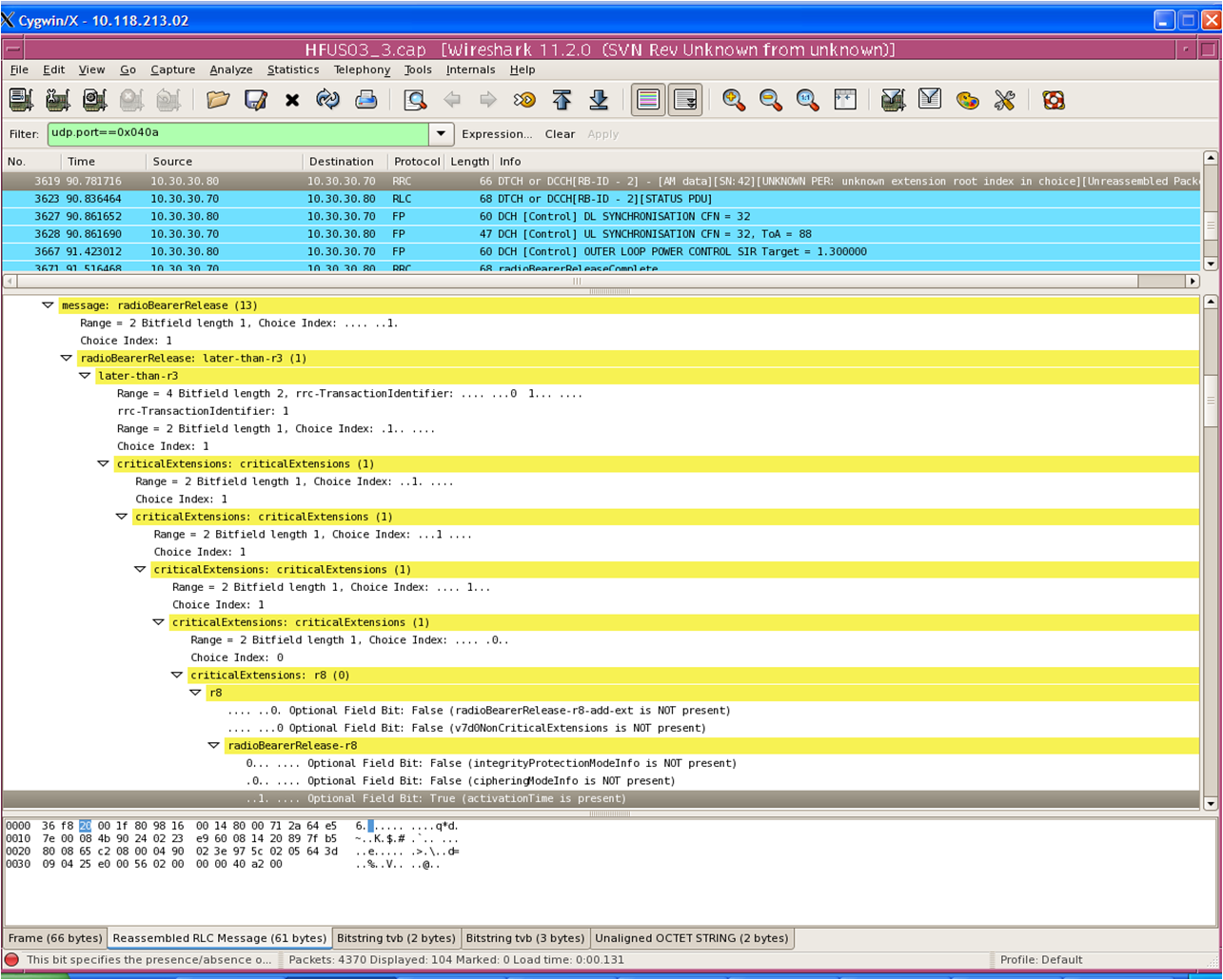Image resolution: width=1223 pixels, height=980 pixels.
Task: Collapse the later-than-r3 tree node
Action: [85, 376]
